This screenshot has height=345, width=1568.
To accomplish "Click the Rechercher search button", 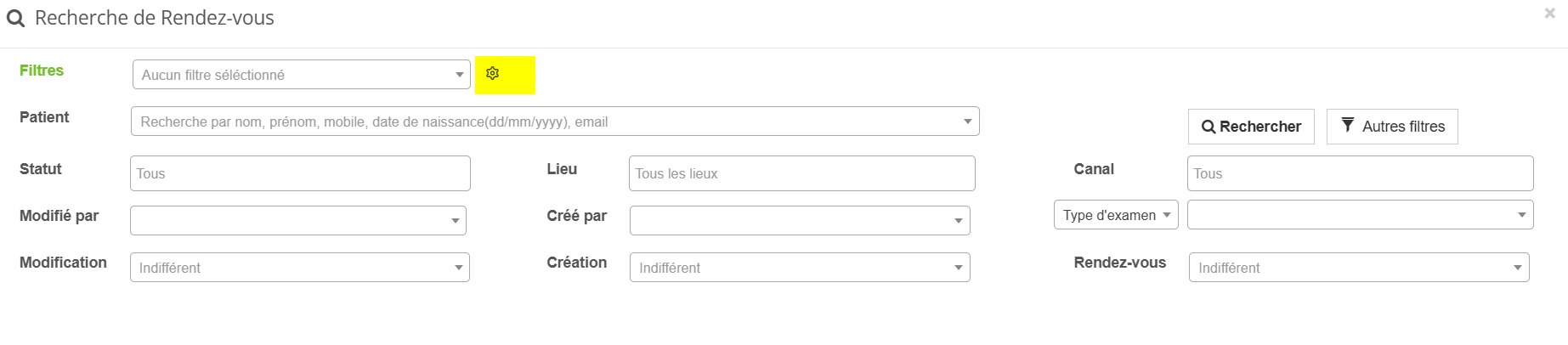I will coord(1251,127).
